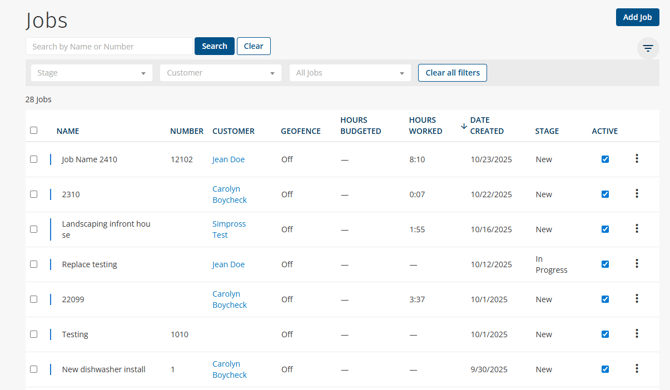Open Carolyn Boycheck link in 22099 row

tap(229, 299)
